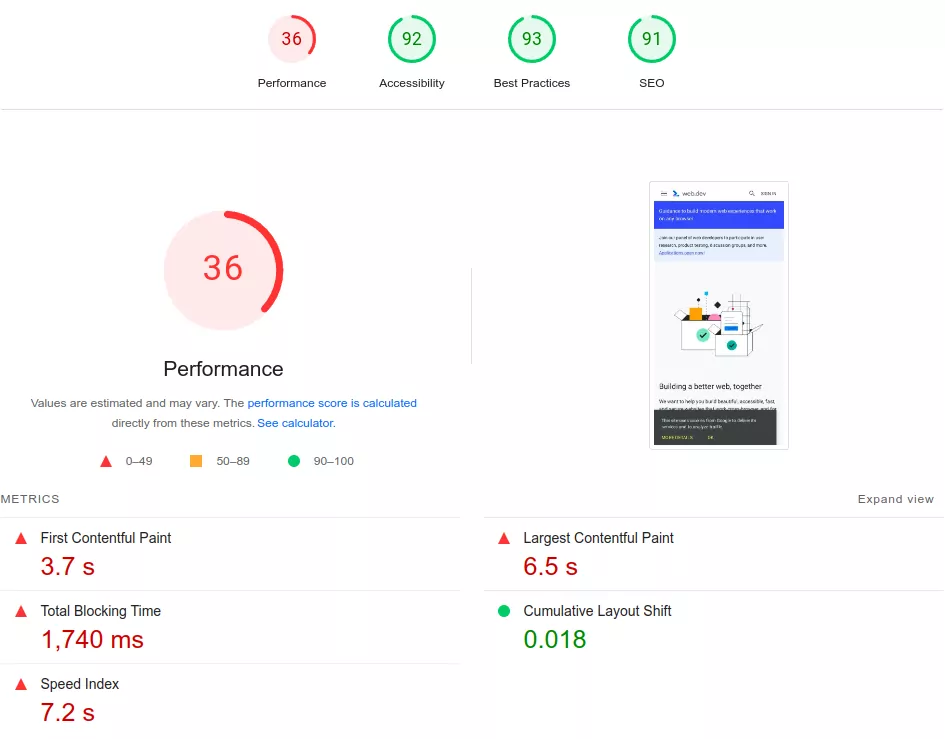Viewport: 945px width, 739px height.
Task: Click the green dot in the 90–100 legend
Action: click(x=295, y=461)
